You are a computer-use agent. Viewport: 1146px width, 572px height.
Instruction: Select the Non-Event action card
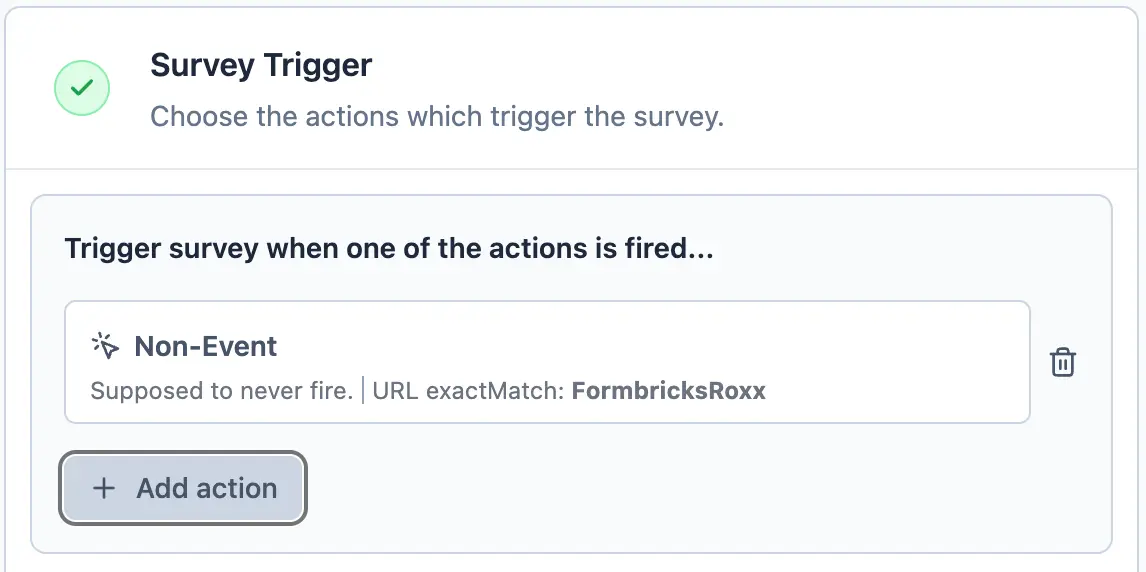pos(547,362)
